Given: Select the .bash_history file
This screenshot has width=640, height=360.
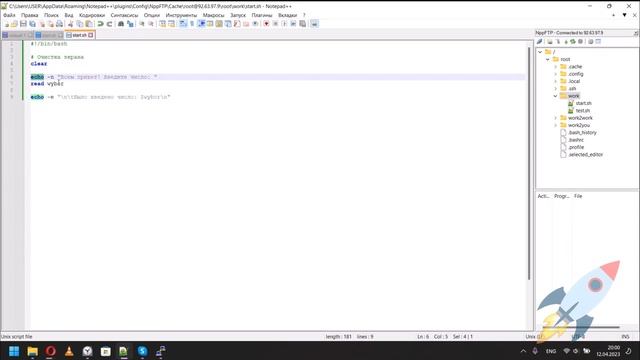Looking at the screenshot, I should pyautogui.click(x=582, y=133).
